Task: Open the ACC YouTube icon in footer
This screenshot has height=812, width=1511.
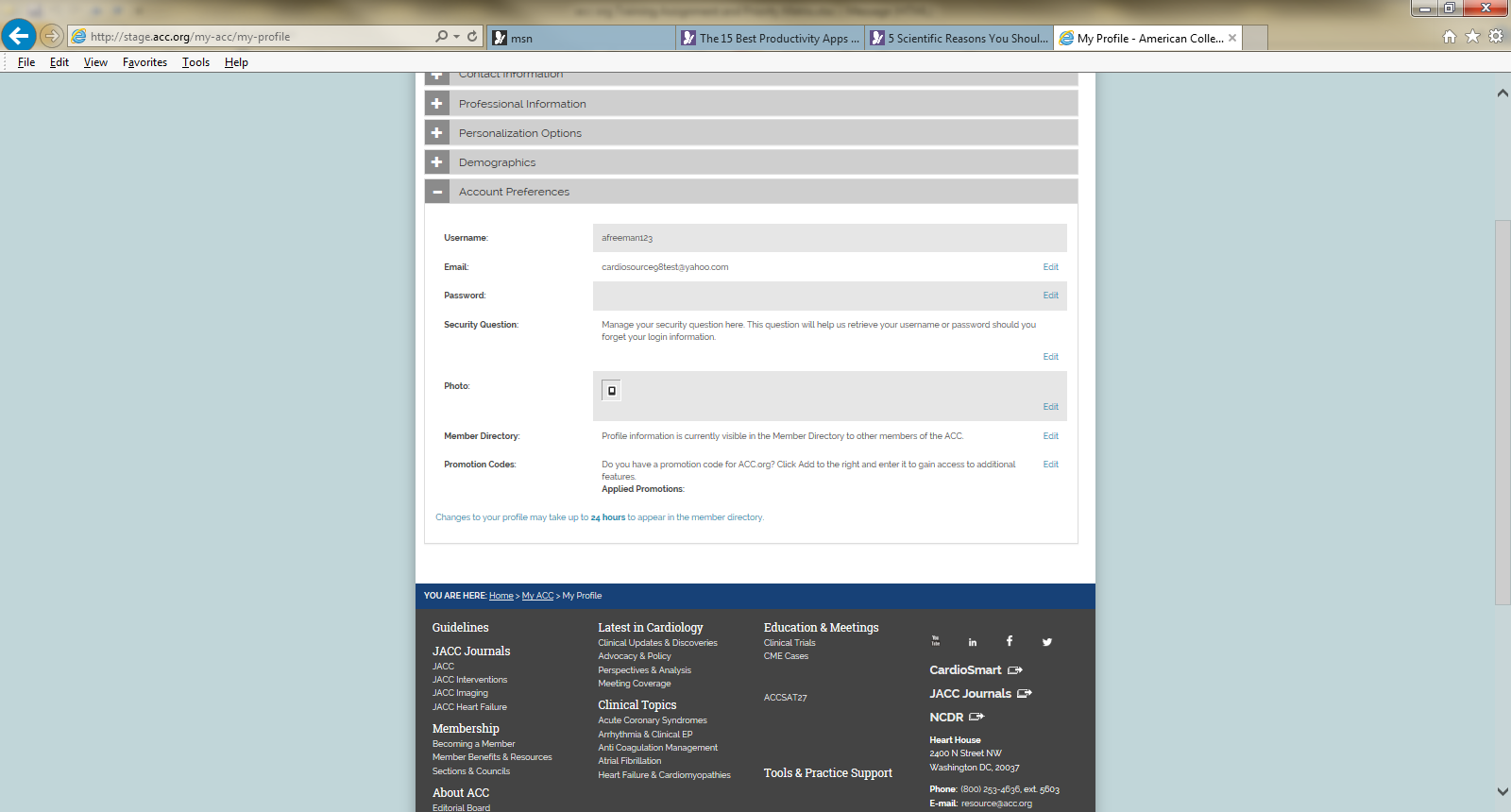Action: point(936,641)
